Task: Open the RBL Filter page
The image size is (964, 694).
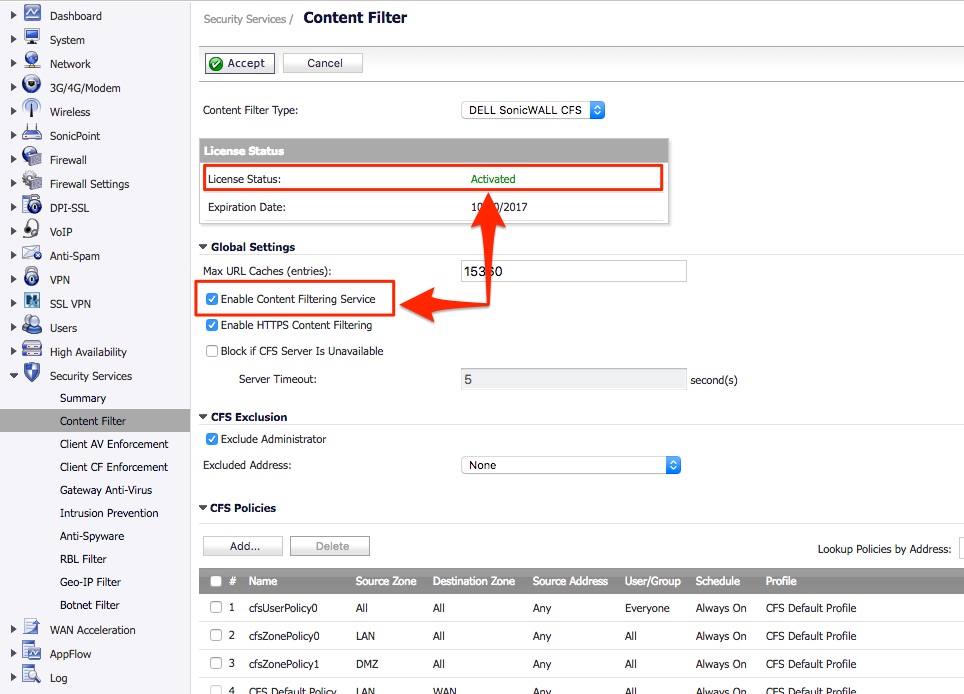Action: 83,559
